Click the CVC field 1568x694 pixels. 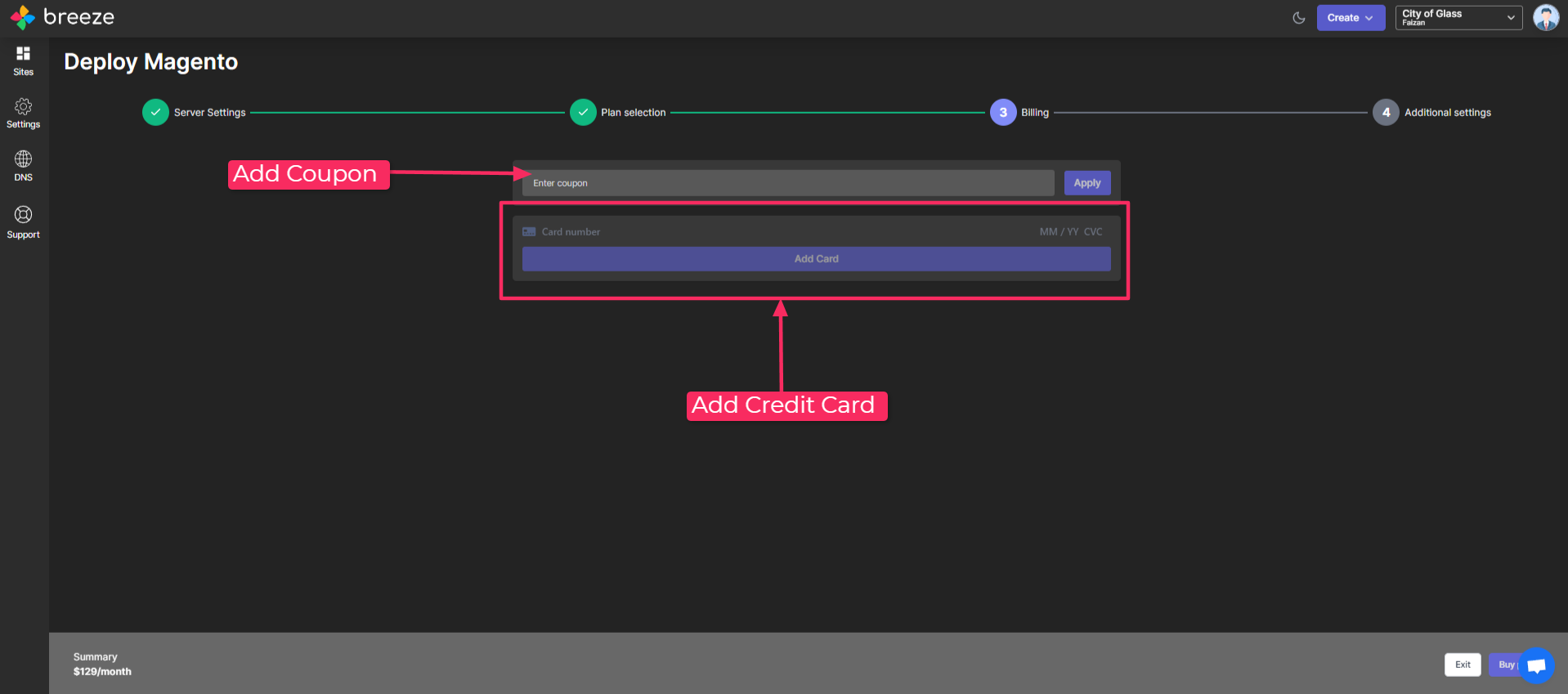1093,232
